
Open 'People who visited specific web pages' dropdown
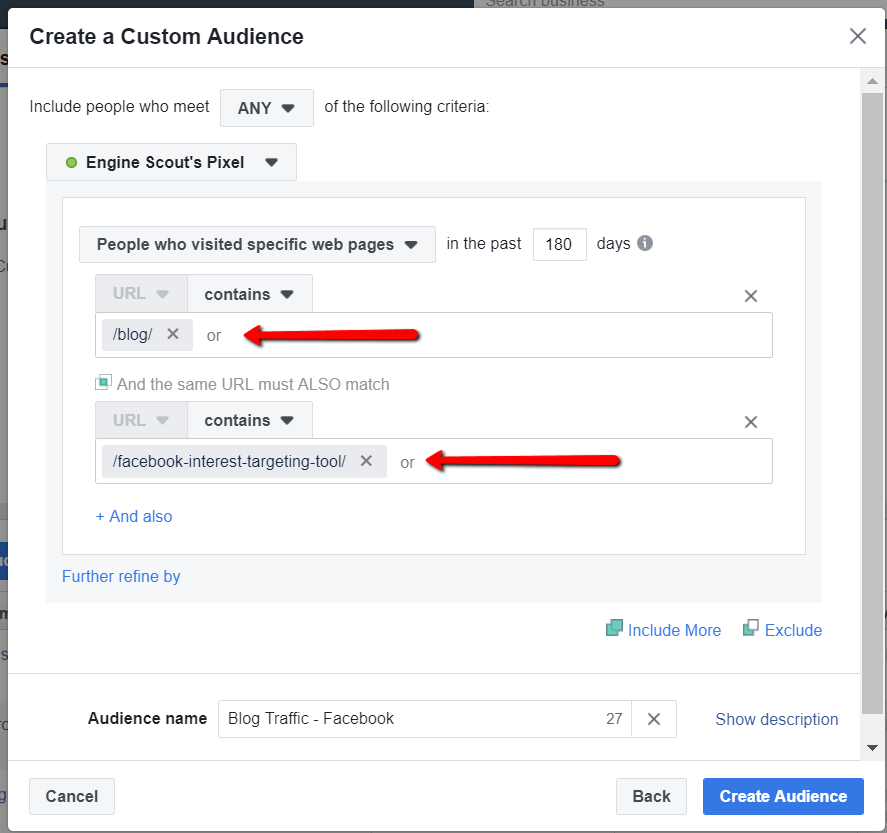[257, 245]
